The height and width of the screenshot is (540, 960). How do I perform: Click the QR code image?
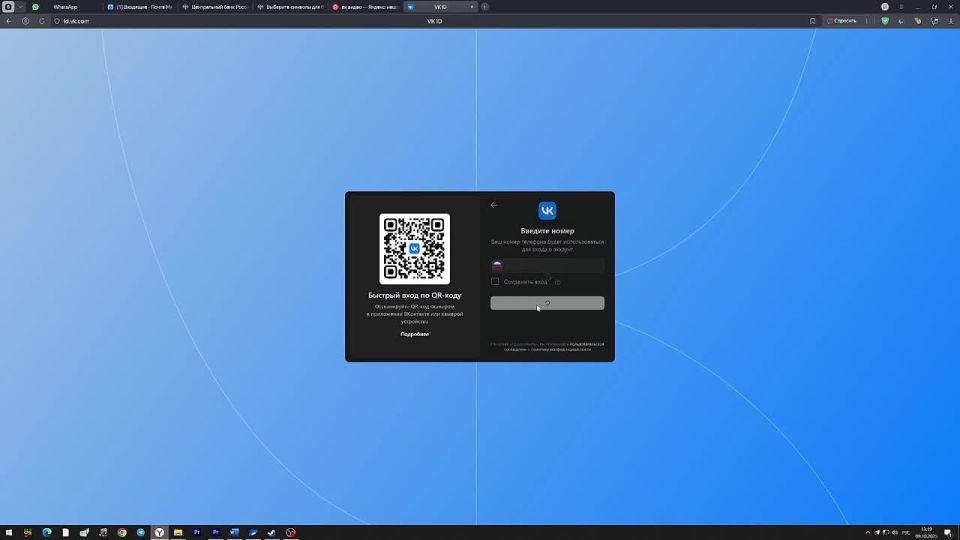click(414, 249)
